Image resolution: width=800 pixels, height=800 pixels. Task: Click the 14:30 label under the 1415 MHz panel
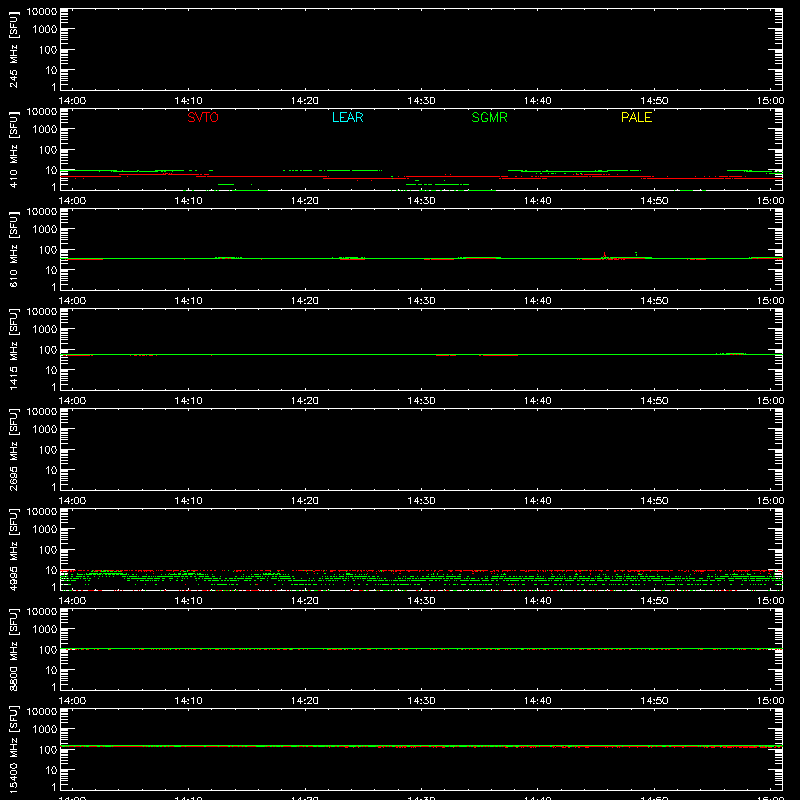tap(421, 401)
